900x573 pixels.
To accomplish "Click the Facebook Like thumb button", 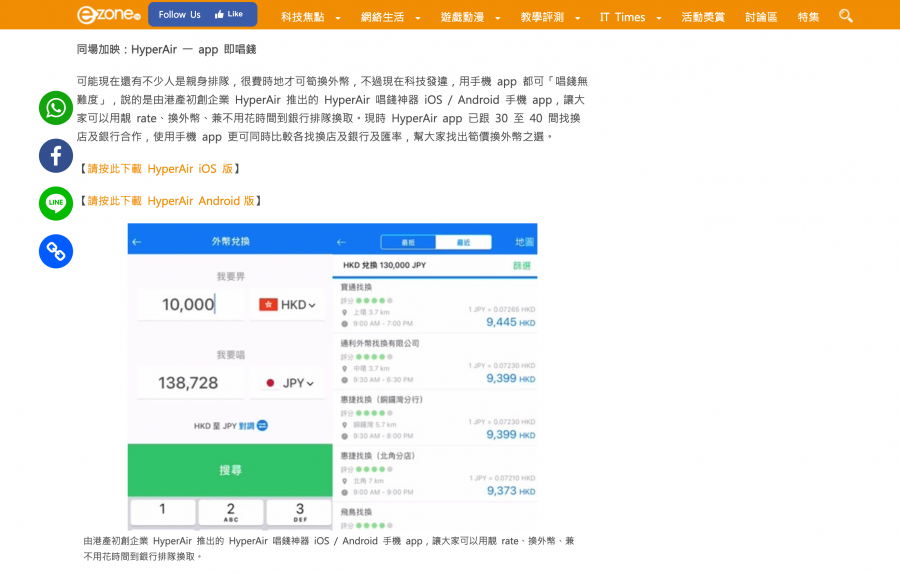I will tap(229, 14).
